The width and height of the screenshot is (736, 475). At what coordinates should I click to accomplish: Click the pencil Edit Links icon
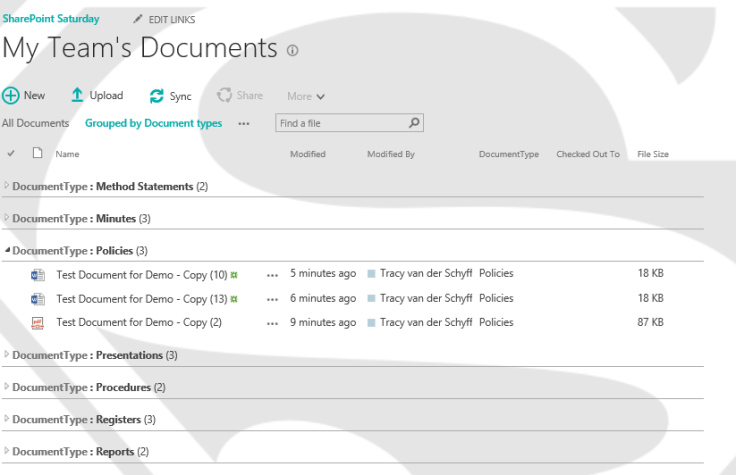(138, 20)
